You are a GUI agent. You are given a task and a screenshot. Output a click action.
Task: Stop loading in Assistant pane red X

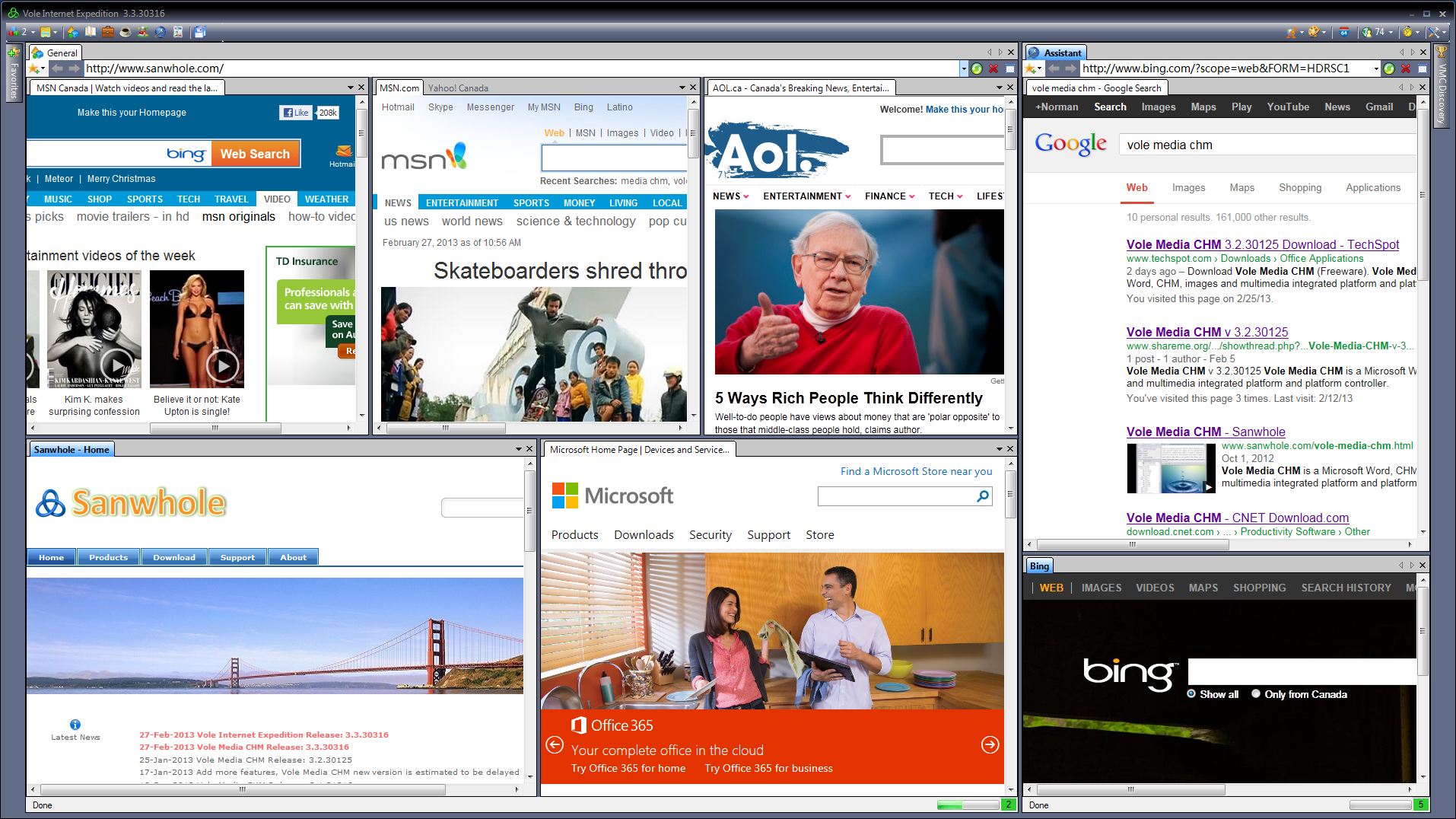coord(1406,69)
